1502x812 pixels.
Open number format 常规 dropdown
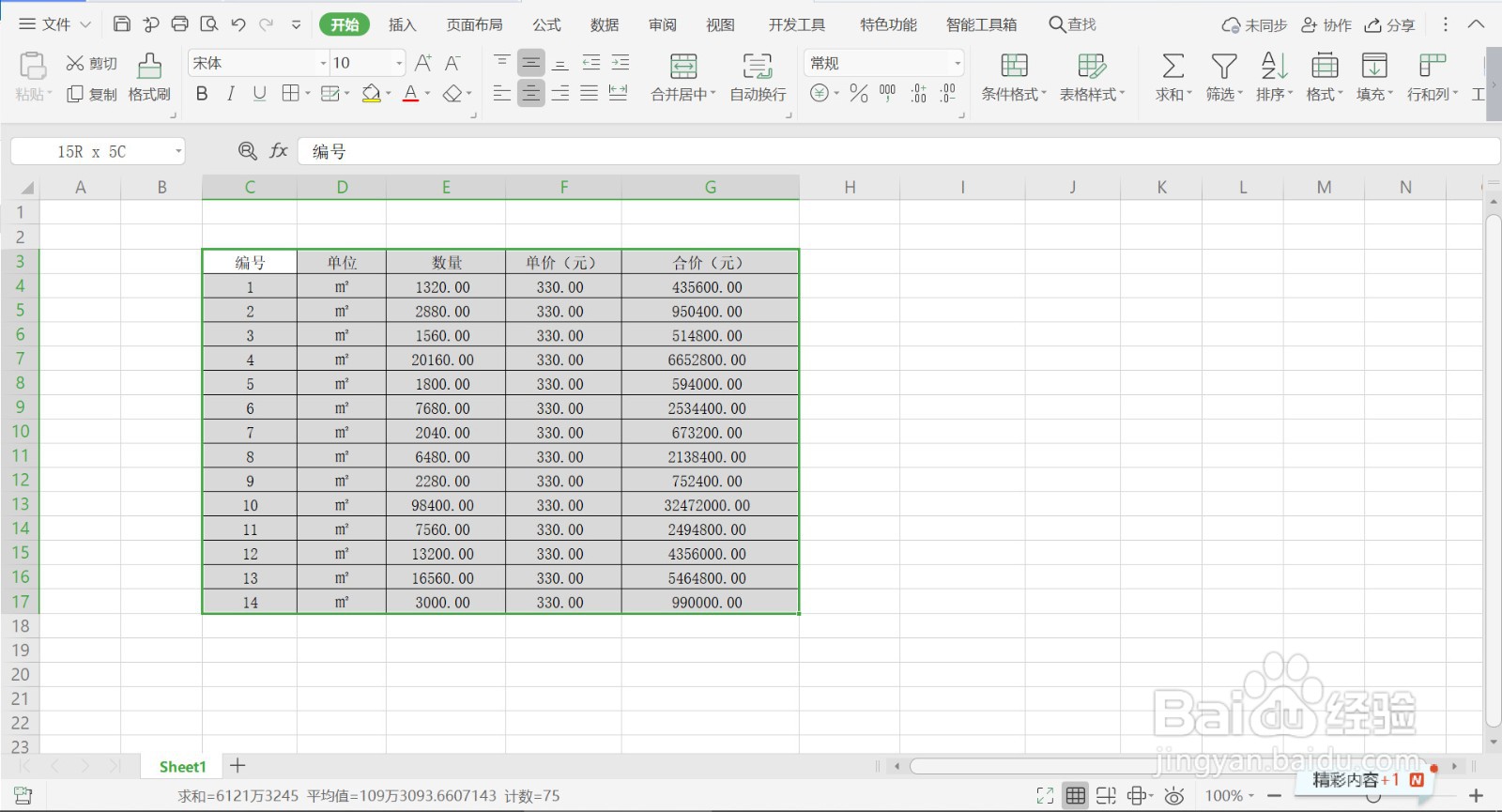coord(958,63)
